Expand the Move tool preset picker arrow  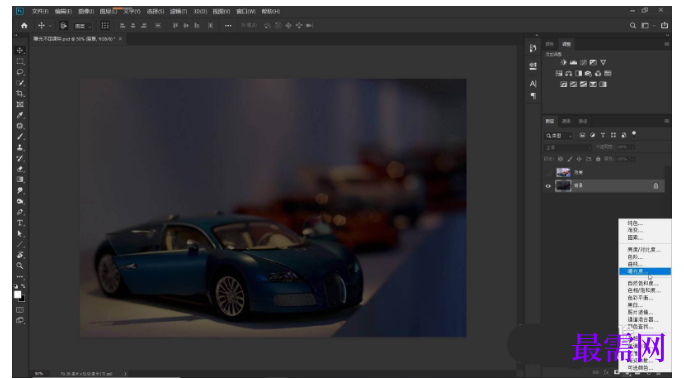50,26
